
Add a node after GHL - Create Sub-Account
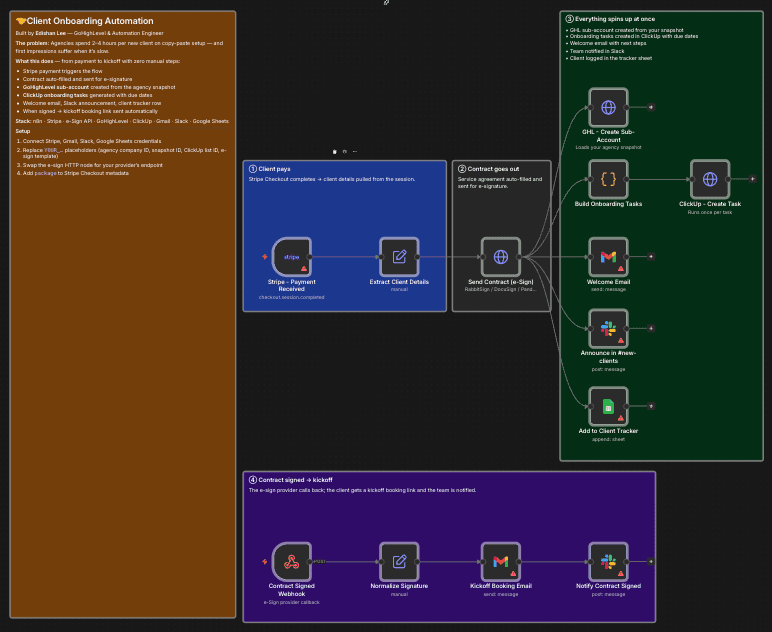pos(651,107)
